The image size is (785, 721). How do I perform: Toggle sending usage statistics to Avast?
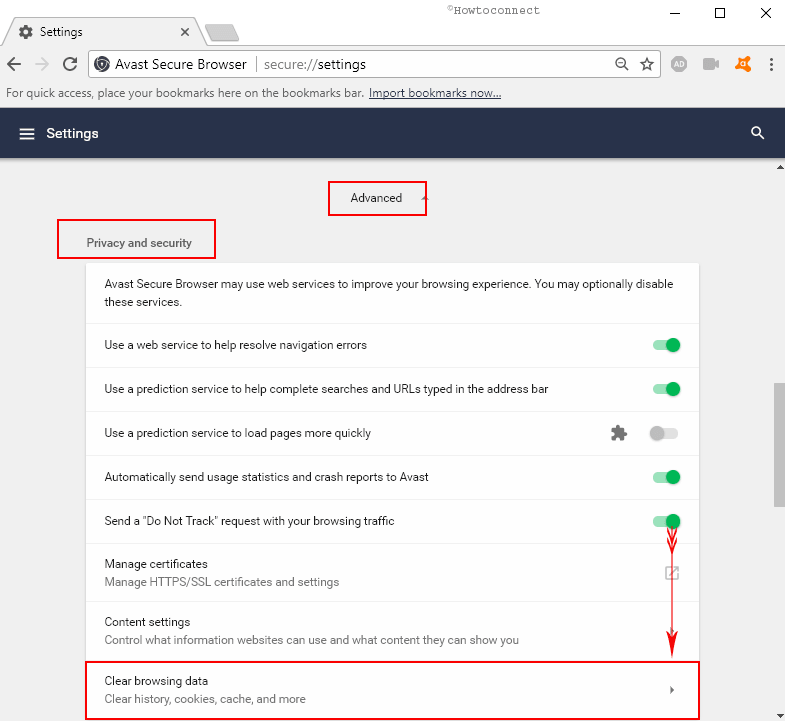666,477
